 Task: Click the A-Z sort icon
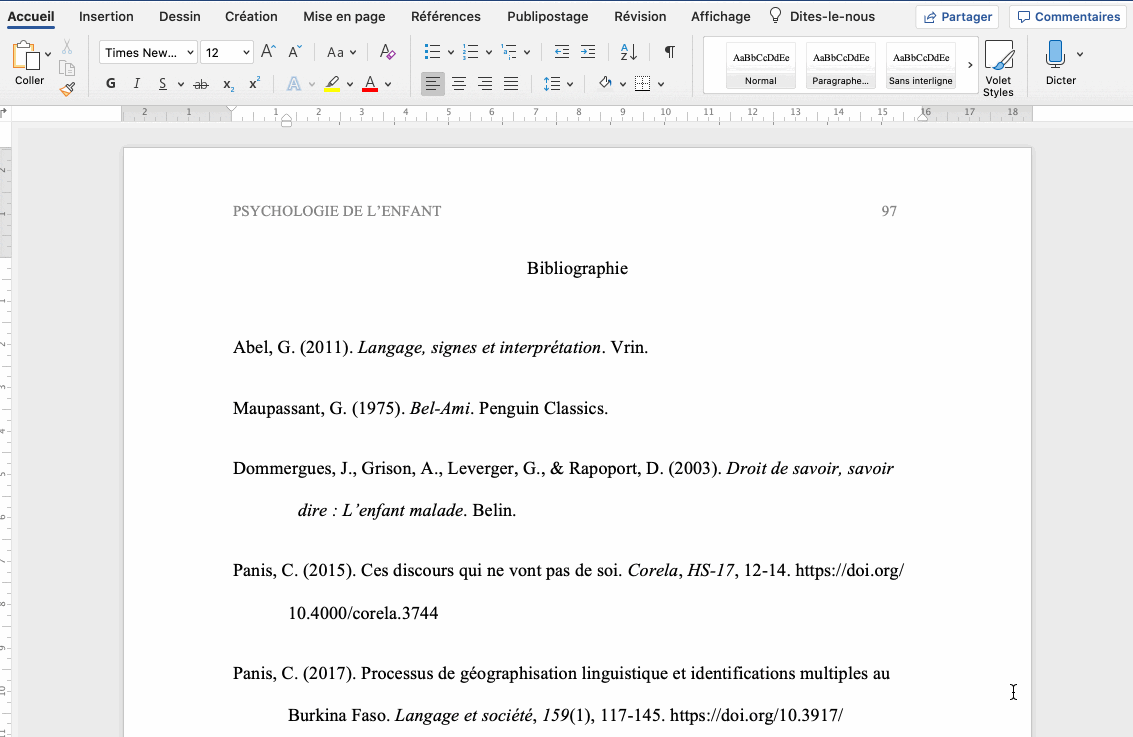coord(629,52)
